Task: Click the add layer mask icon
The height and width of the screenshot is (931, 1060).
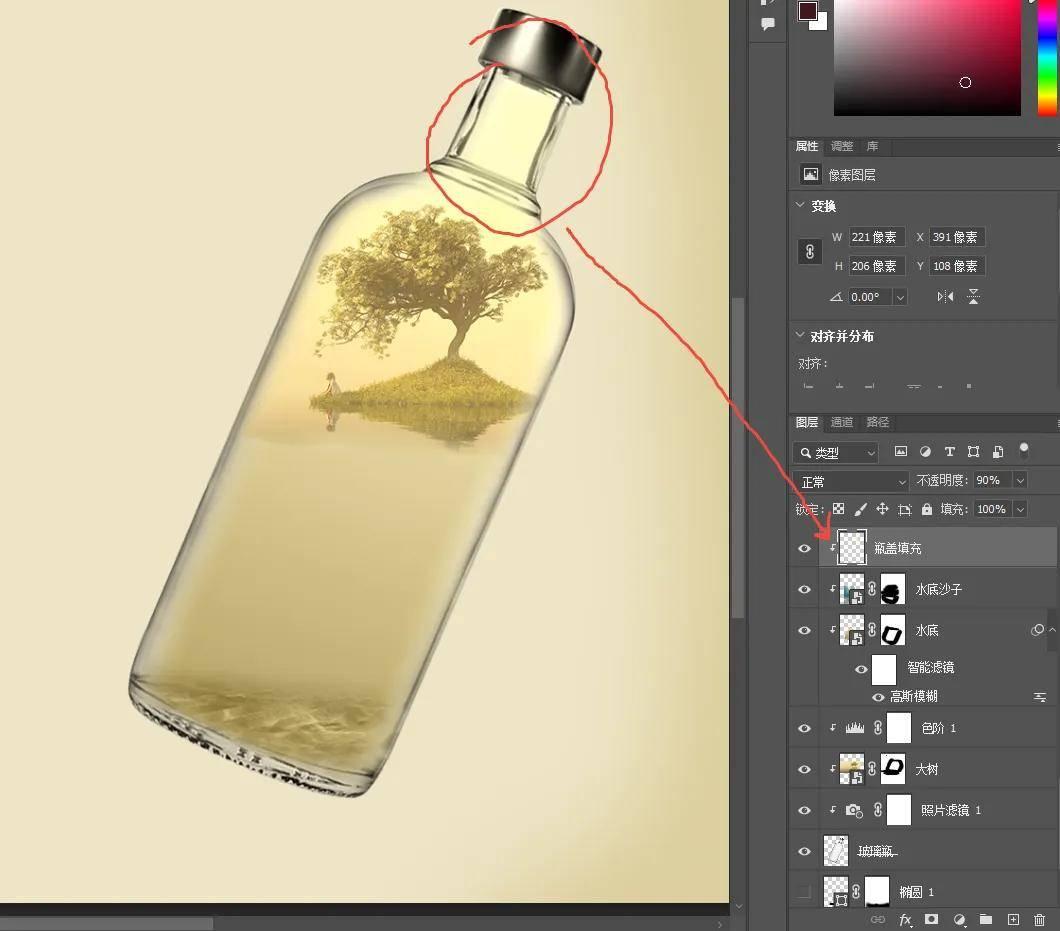Action: click(x=931, y=919)
